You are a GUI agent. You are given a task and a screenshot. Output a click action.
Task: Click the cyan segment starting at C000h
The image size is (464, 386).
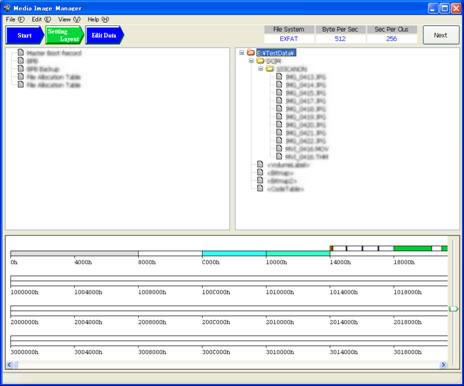coord(234,254)
